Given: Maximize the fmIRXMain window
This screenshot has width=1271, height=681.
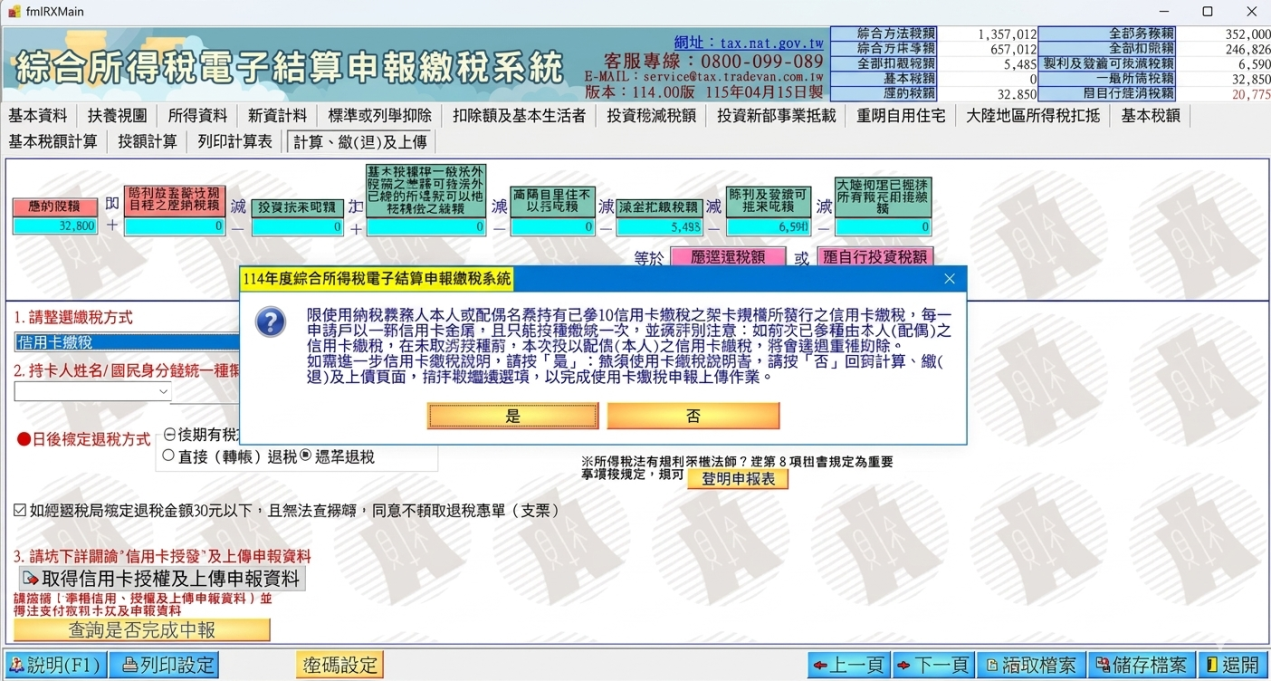Looking at the screenshot, I should tap(1207, 12).
